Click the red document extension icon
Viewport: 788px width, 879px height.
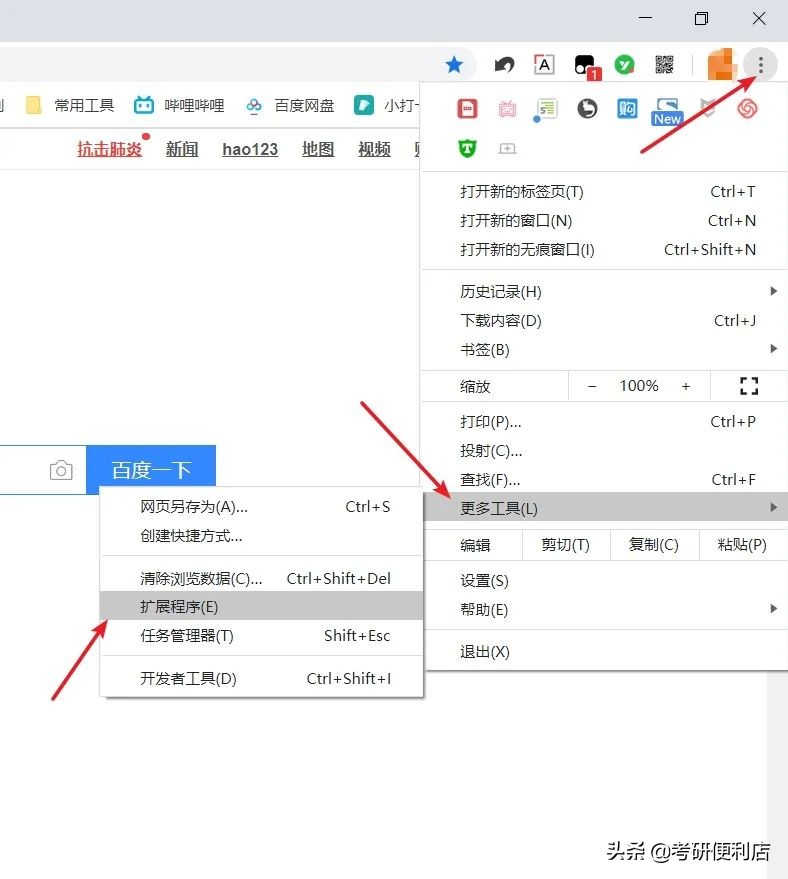[467, 108]
